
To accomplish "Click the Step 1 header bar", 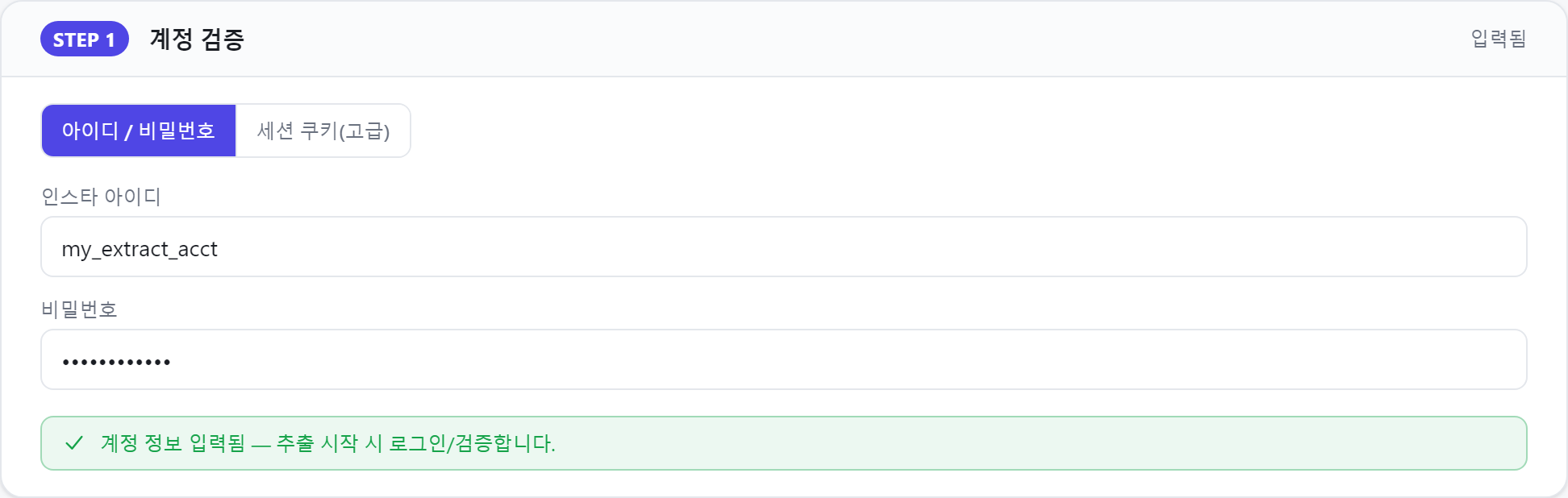I will (x=784, y=39).
